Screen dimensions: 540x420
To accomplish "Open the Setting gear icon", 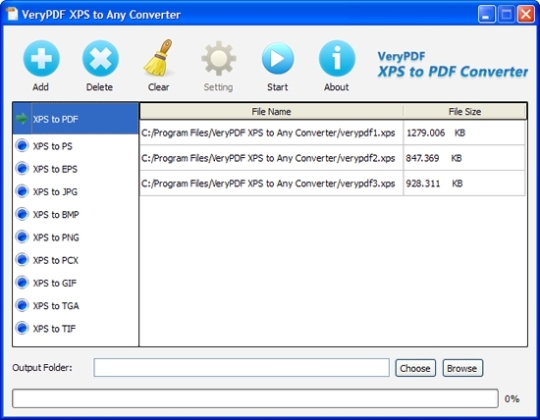I will (x=219, y=58).
